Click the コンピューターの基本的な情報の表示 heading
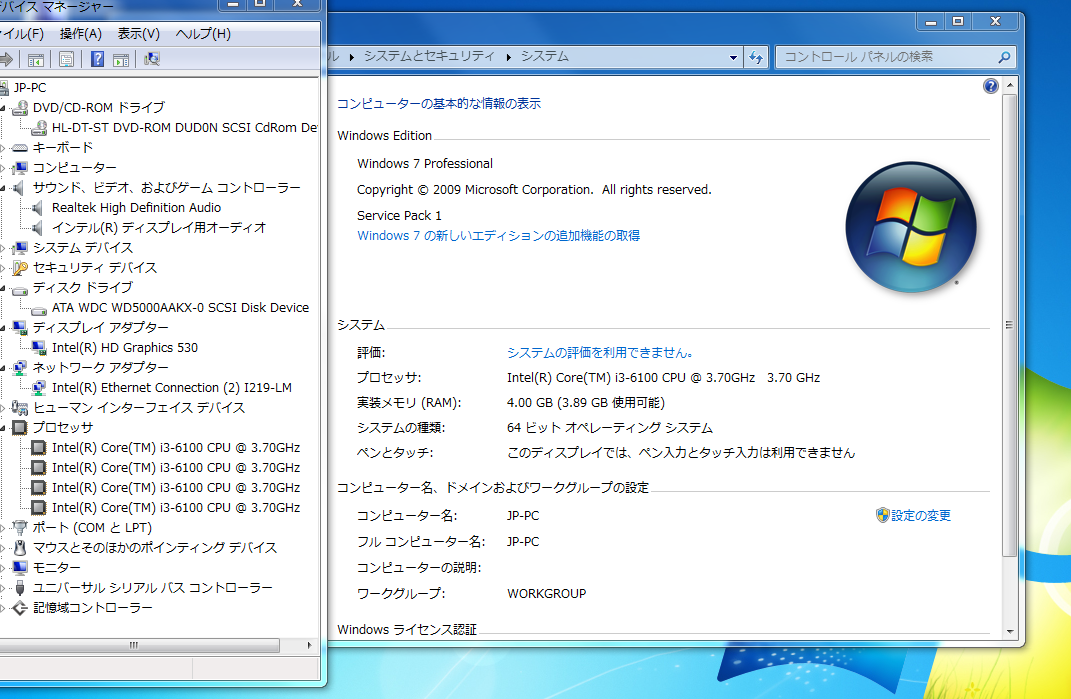 439,104
